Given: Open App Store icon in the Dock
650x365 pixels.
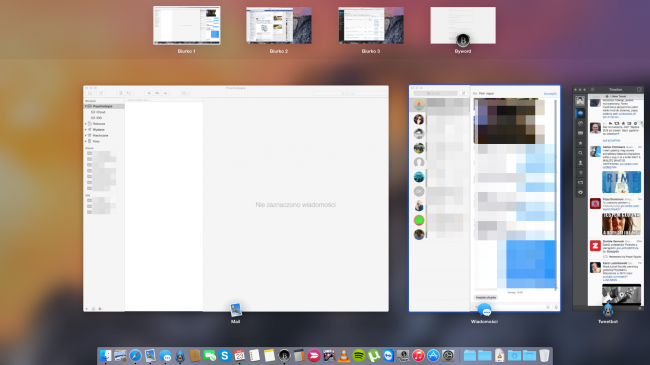Looking at the screenshot, I should pyautogui.click(x=433, y=355).
